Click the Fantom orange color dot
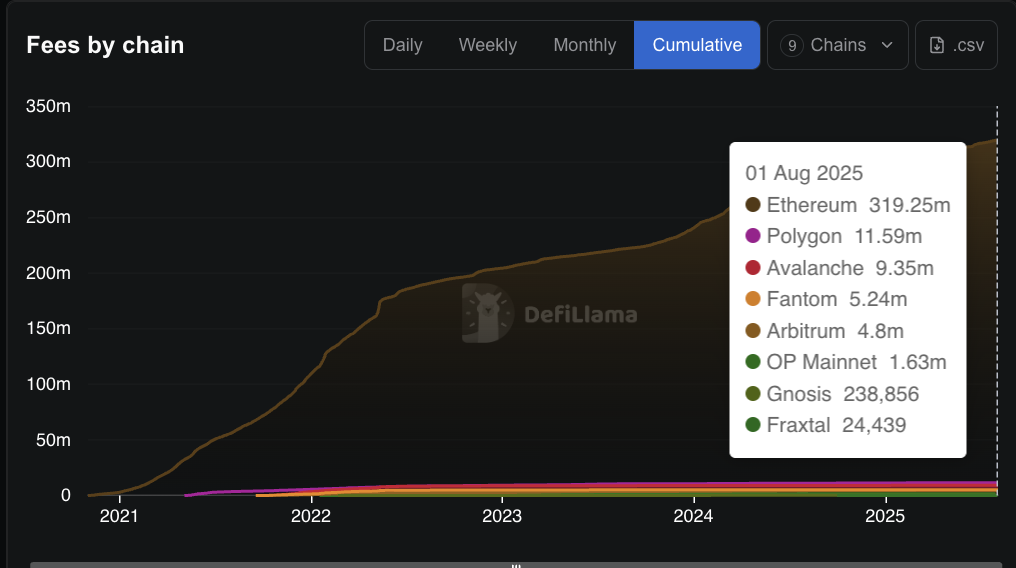This screenshot has height=568, width=1016. pos(752,299)
